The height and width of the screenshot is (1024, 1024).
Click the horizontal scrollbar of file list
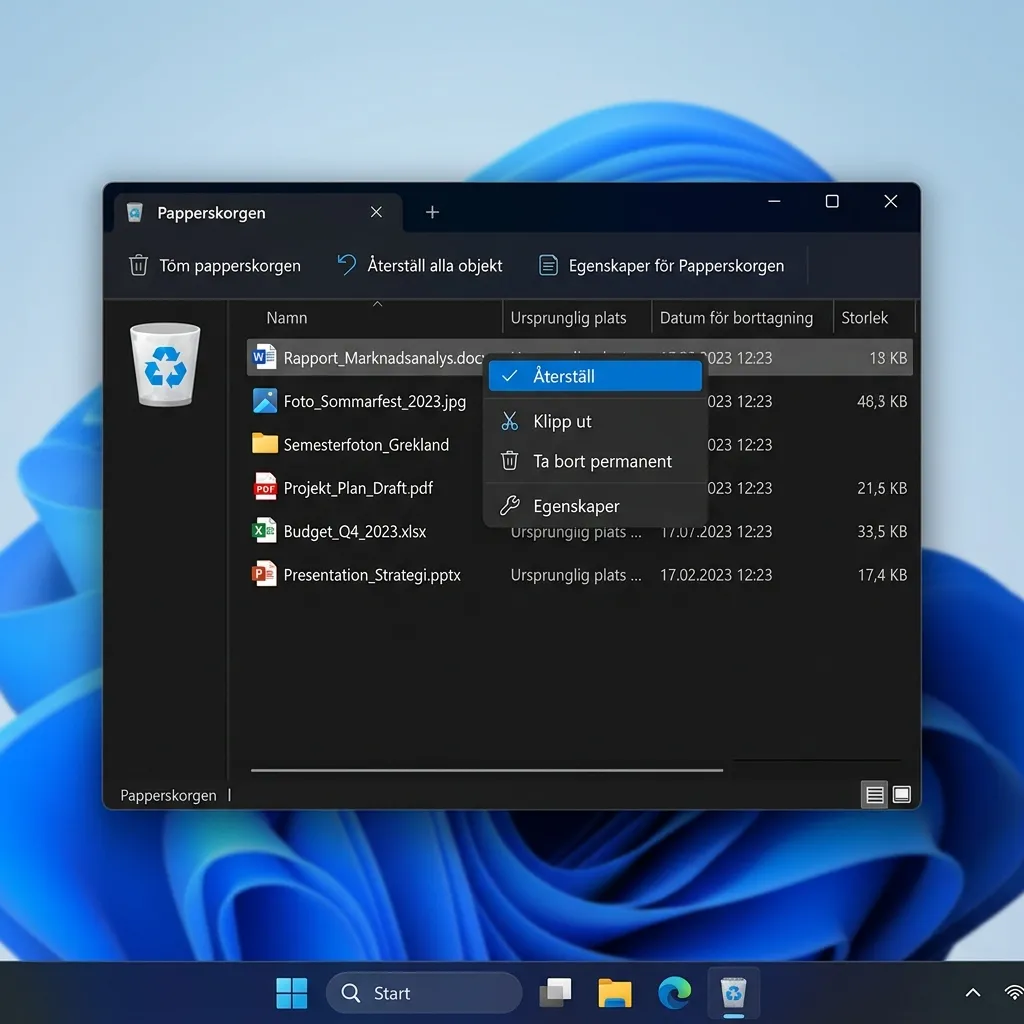point(487,770)
